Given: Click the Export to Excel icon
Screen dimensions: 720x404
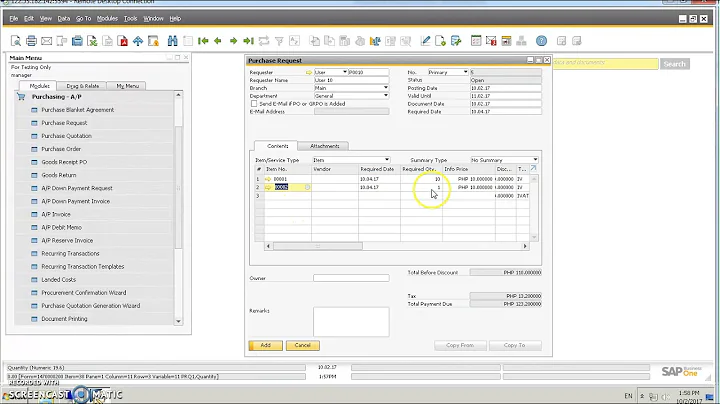Looking at the screenshot, I should 92,41.
